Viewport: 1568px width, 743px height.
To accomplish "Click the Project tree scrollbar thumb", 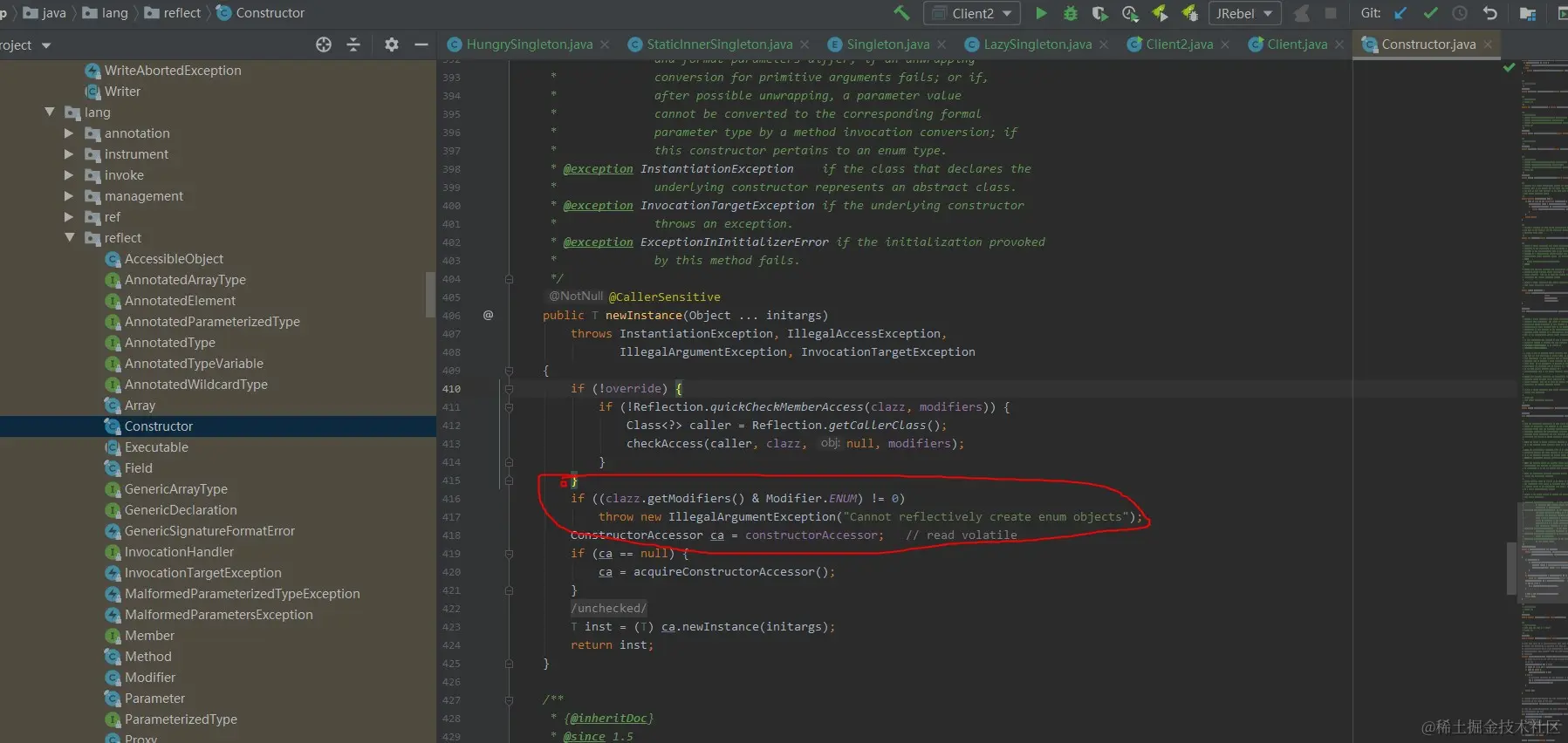I will 429,294.
